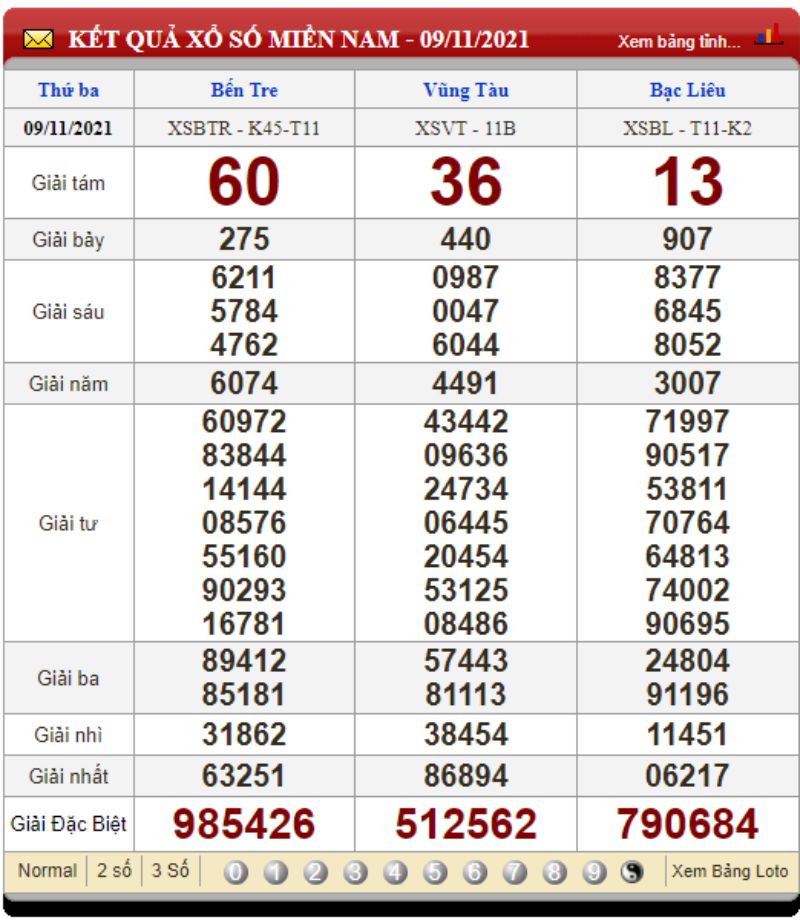Select giải bảy number 907
The height and width of the screenshot is (920, 800).
pos(687,239)
